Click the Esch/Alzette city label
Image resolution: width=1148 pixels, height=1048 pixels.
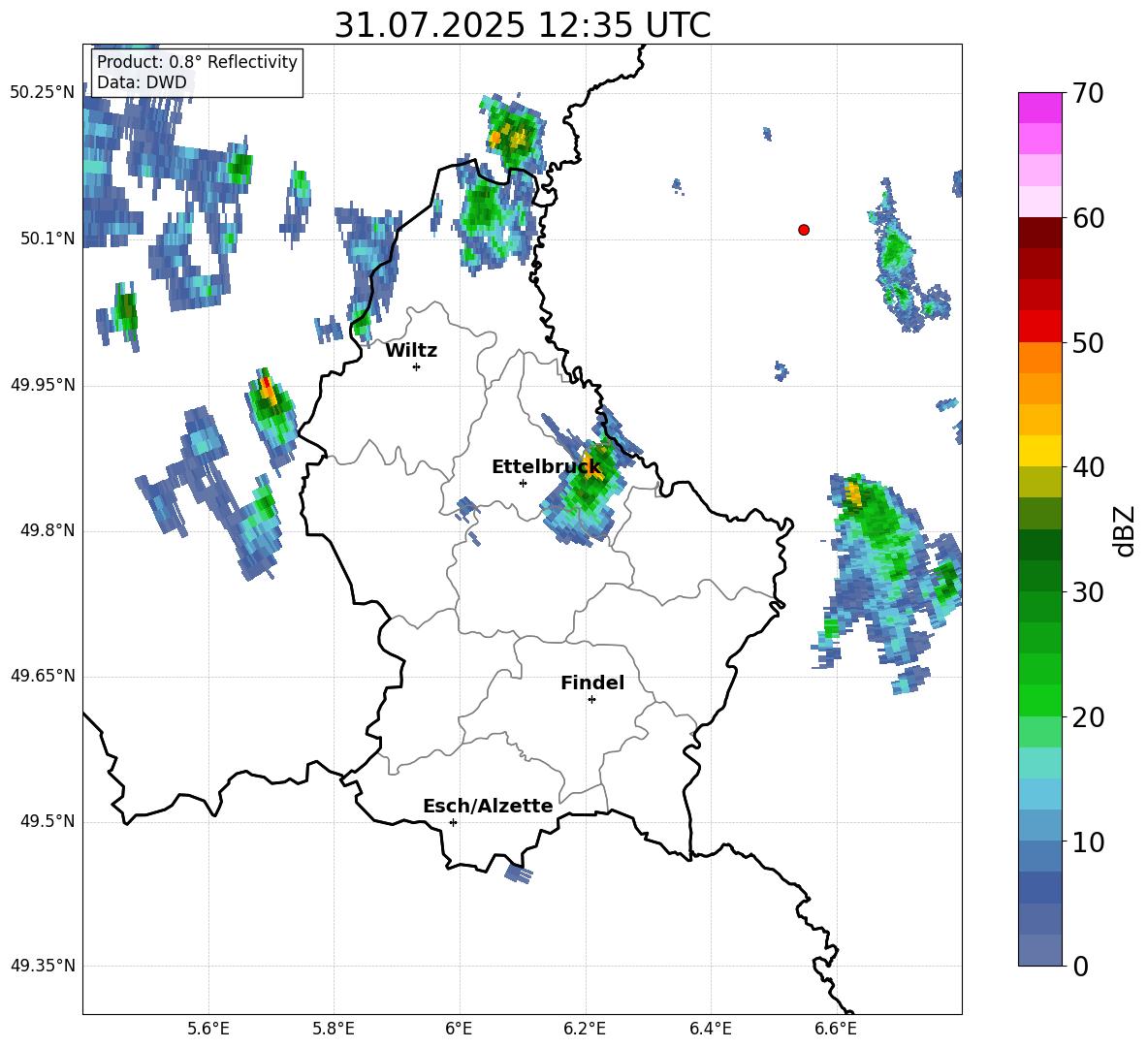click(x=488, y=806)
